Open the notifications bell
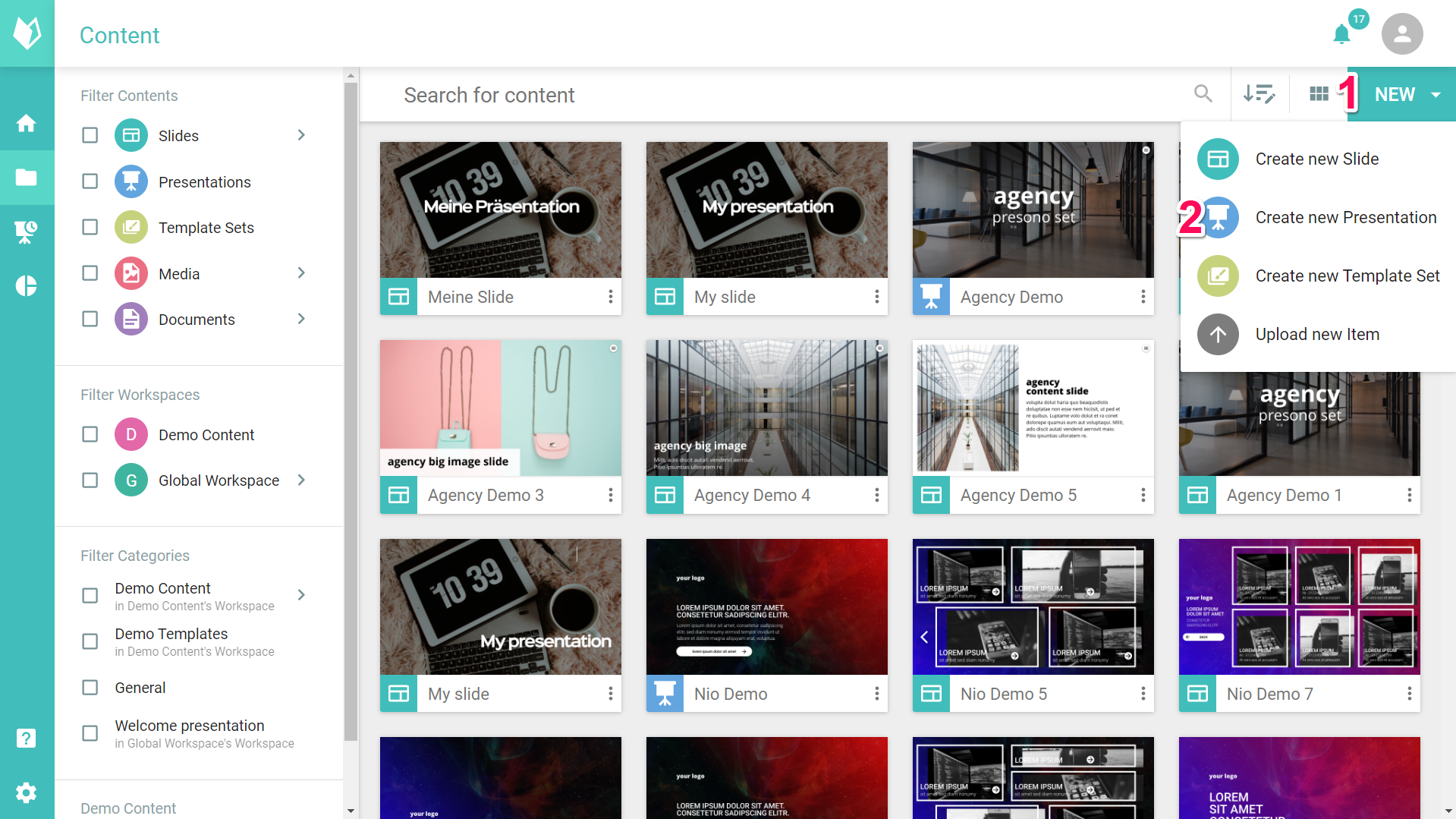Image resolution: width=1456 pixels, height=819 pixels. coord(1341,34)
